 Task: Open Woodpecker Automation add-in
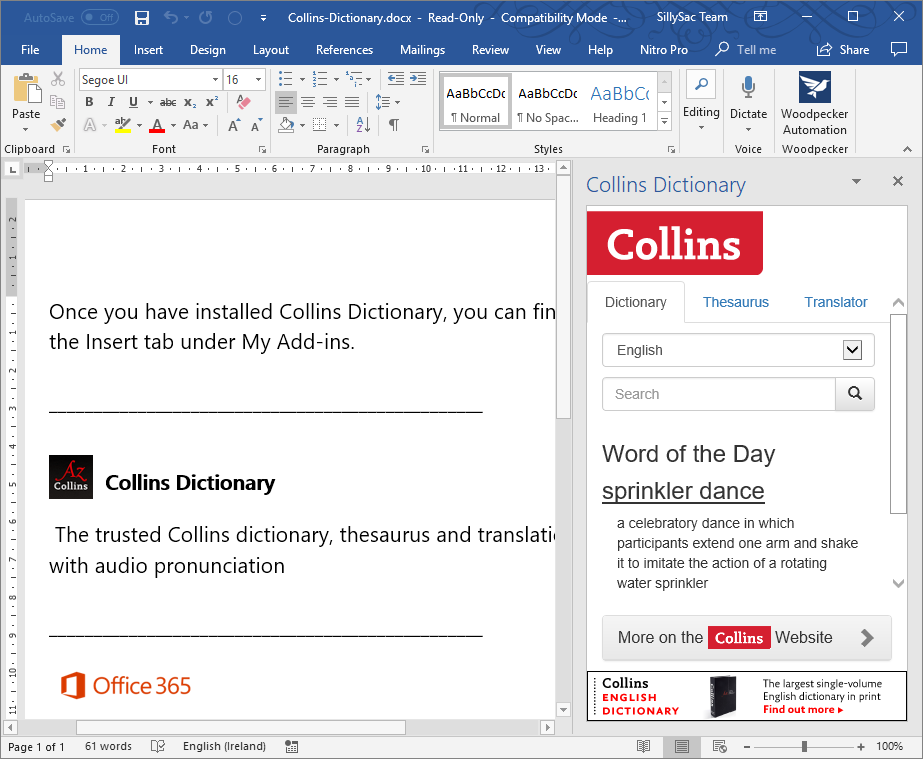coord(814,104)
